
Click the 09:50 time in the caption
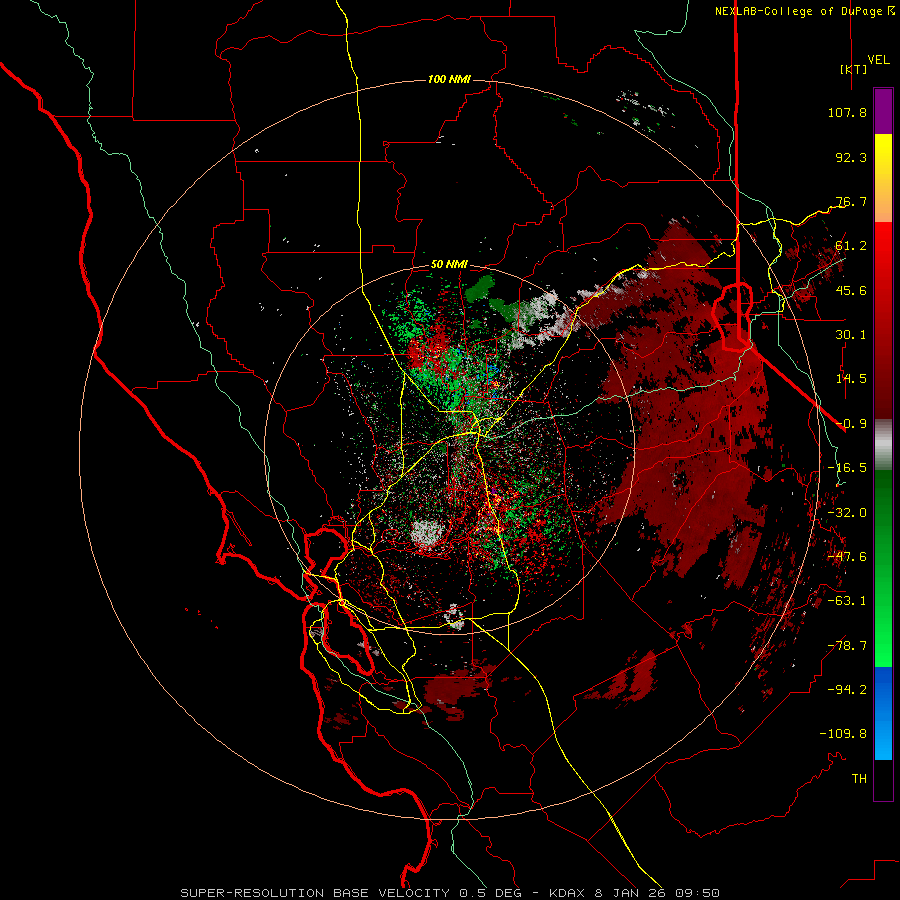(x=697, y=893)
